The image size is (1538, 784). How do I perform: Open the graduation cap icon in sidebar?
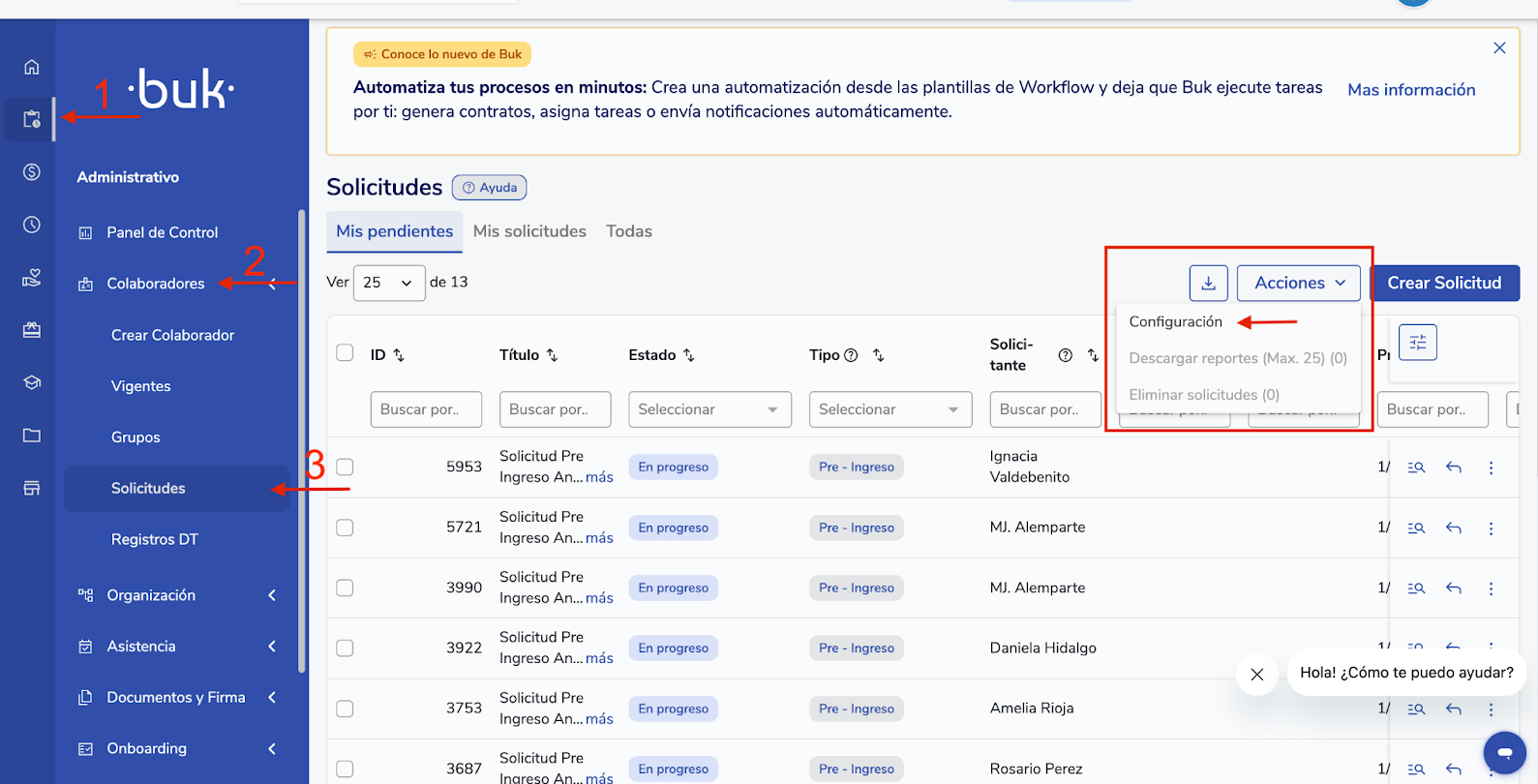click(32, 382)
